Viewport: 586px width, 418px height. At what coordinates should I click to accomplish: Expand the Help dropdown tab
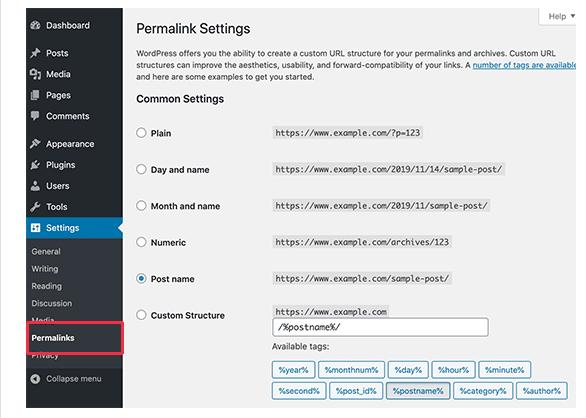point(559,16)
